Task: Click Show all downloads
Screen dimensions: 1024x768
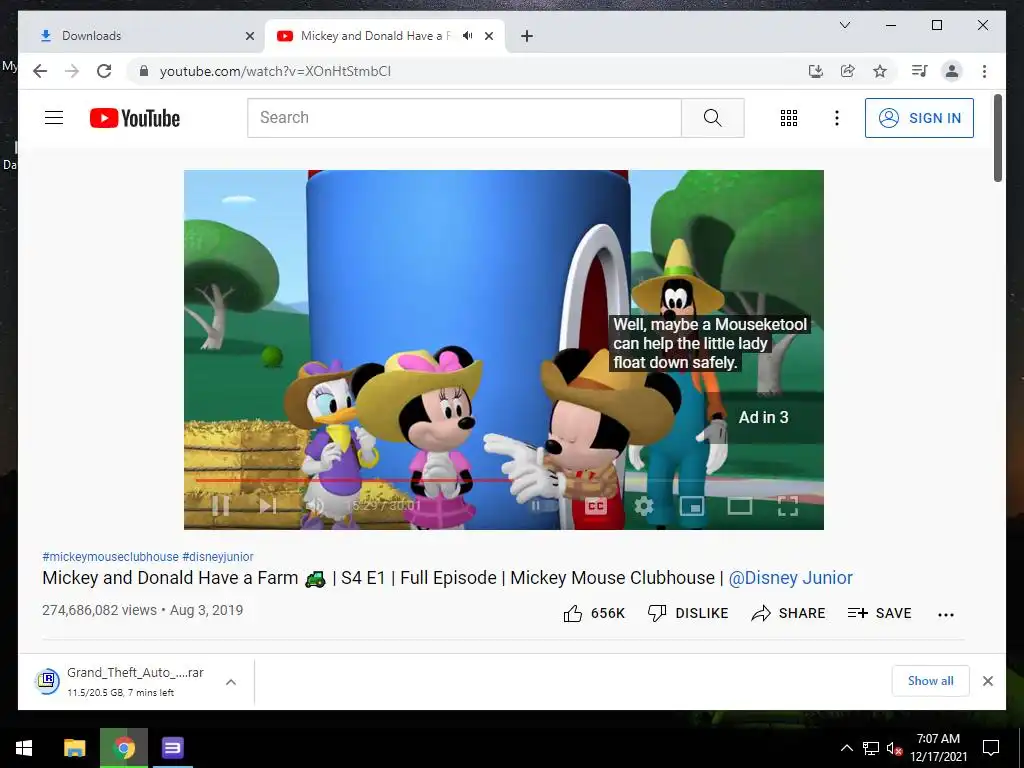Action: (x=931, y=681)
